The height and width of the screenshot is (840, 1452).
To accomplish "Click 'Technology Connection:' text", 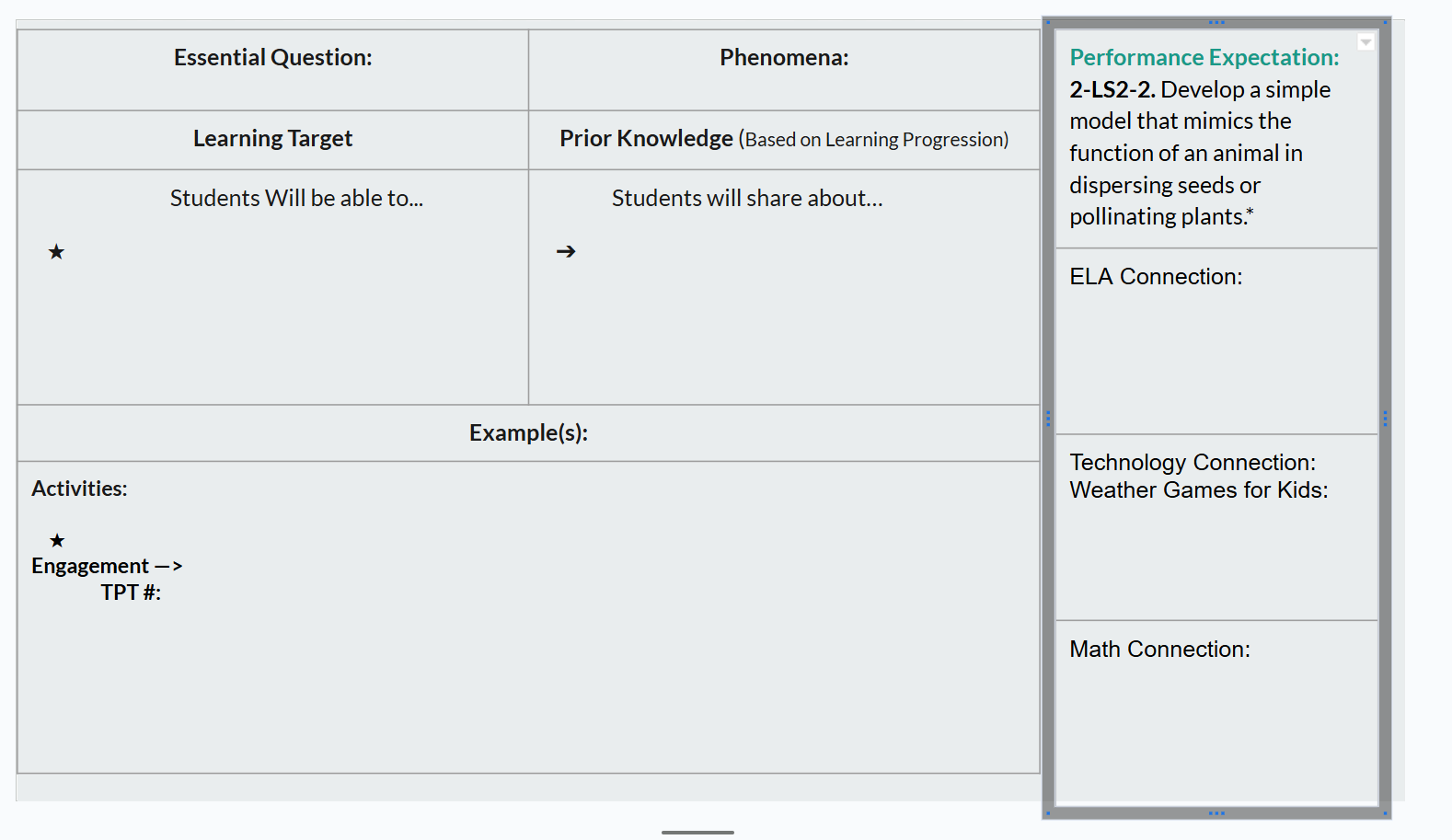I will [x=1193, y=463].
